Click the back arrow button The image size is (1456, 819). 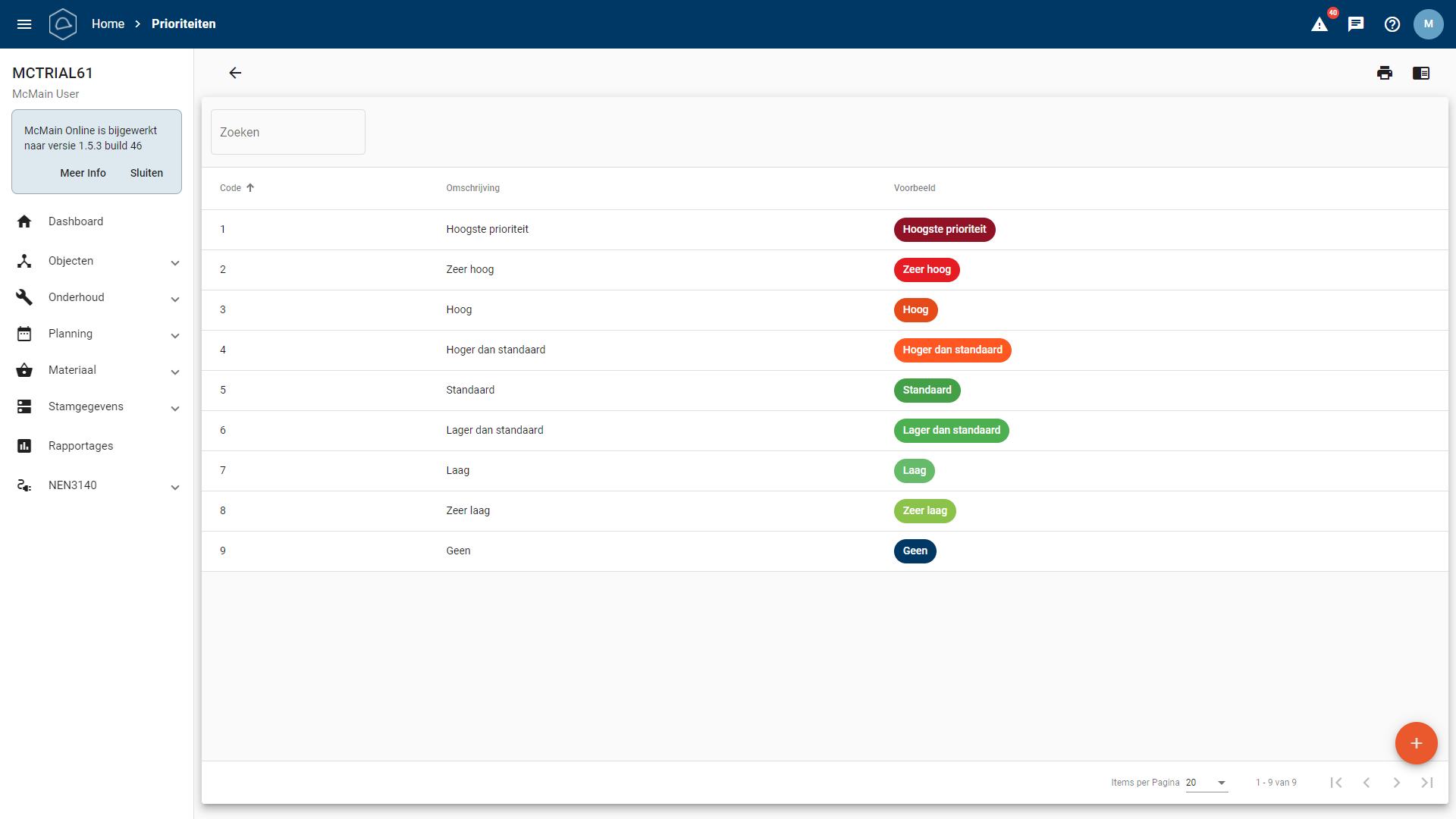click(235, 73)
